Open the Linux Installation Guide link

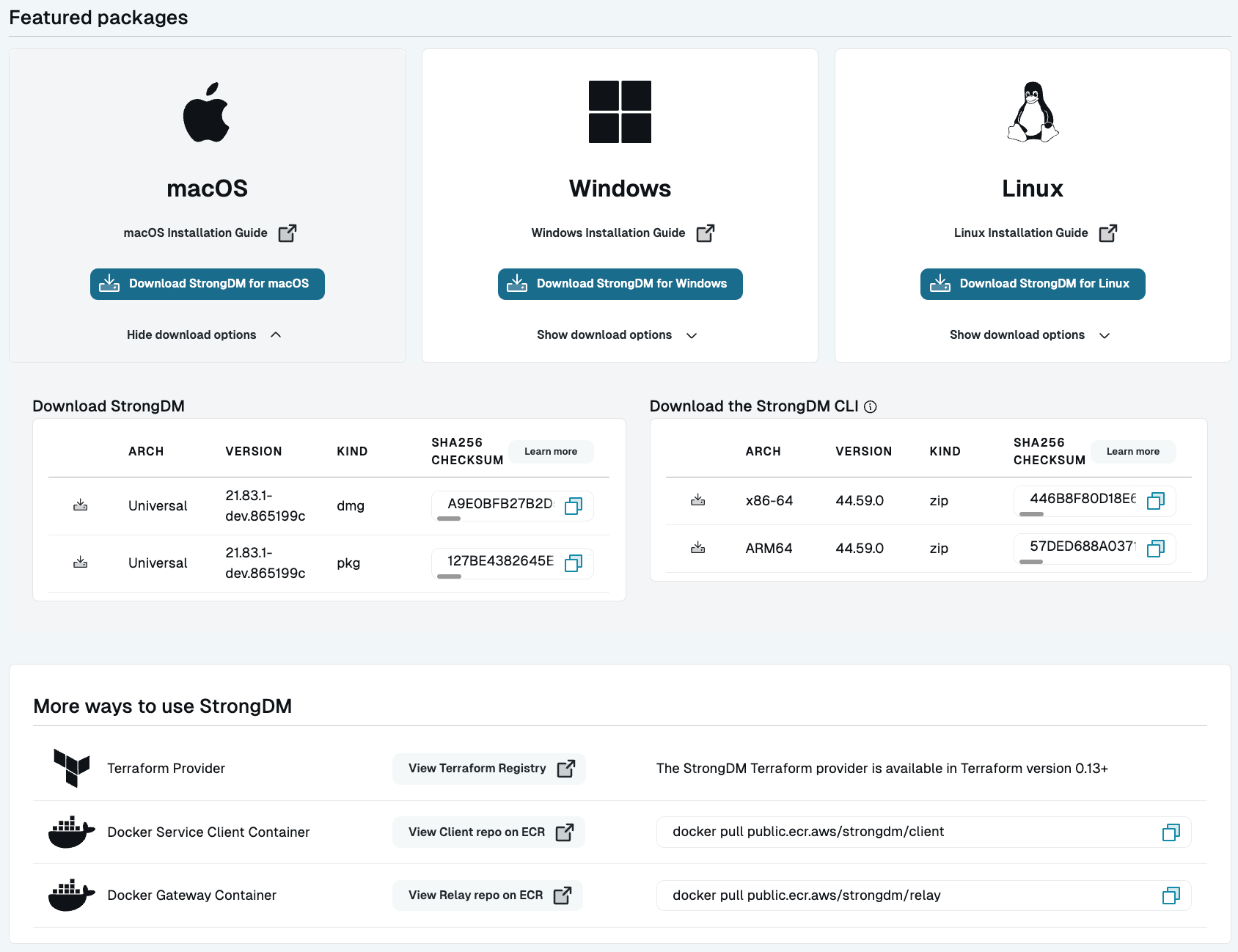point(1021,232)
